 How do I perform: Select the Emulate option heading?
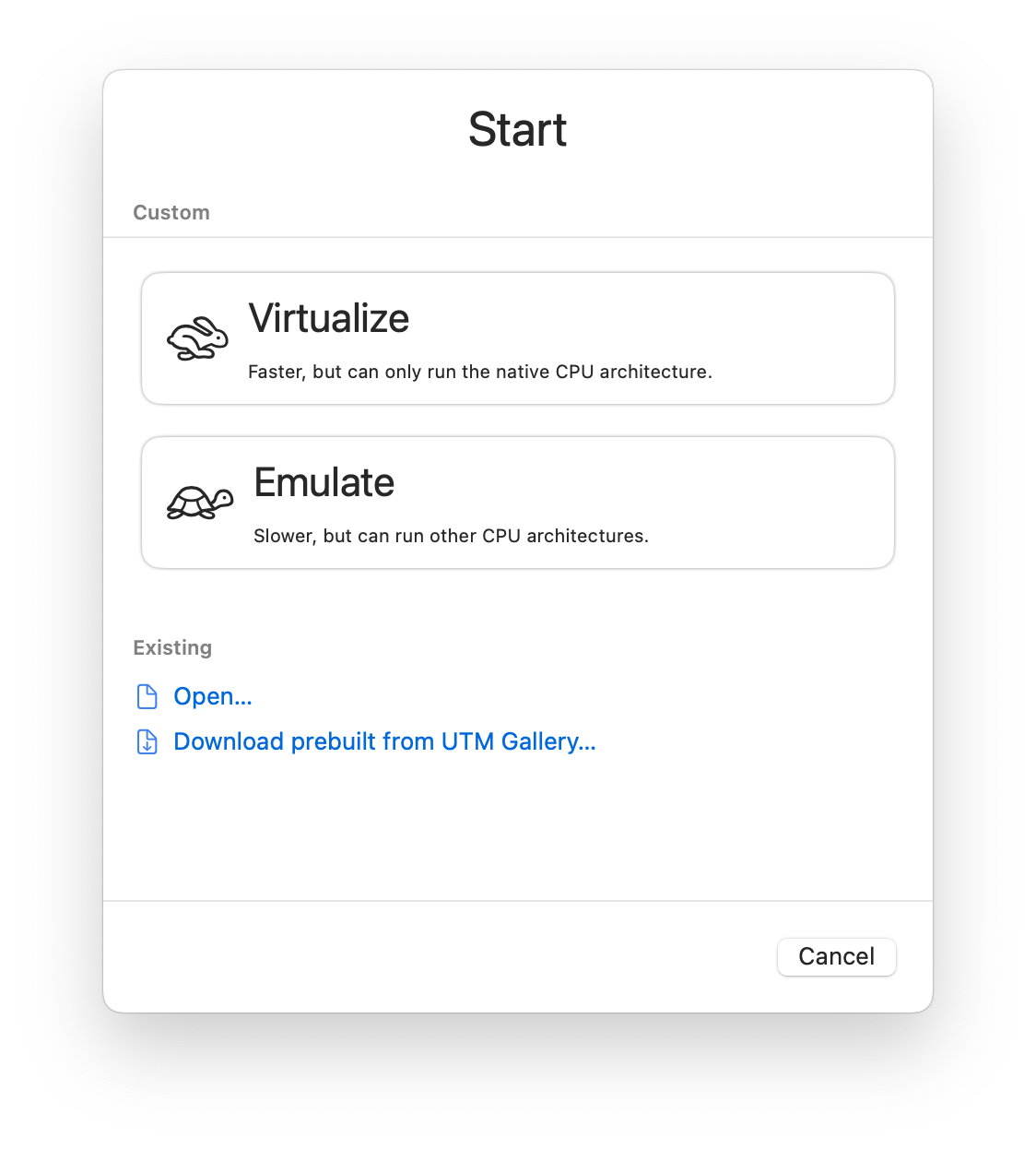(324, 482)
